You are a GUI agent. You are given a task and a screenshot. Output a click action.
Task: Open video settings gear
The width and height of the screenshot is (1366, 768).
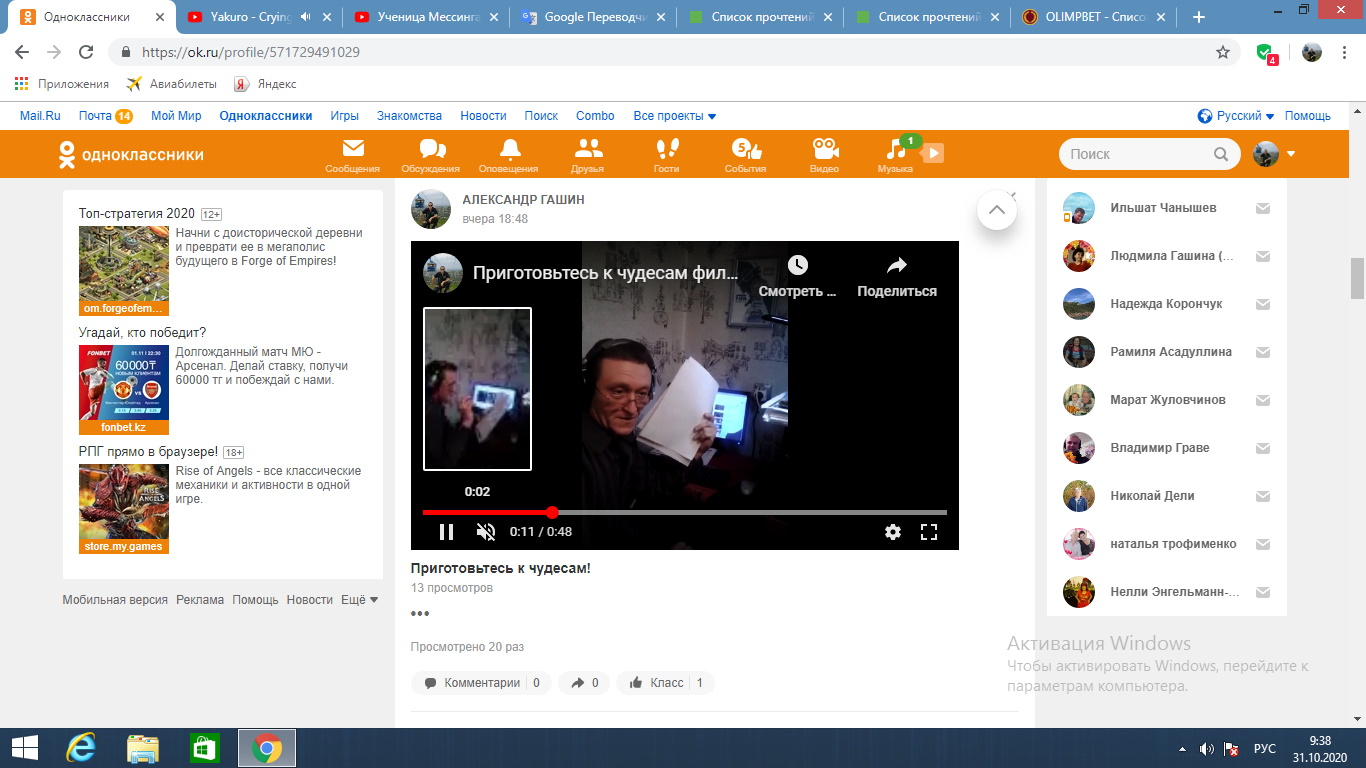893,532
